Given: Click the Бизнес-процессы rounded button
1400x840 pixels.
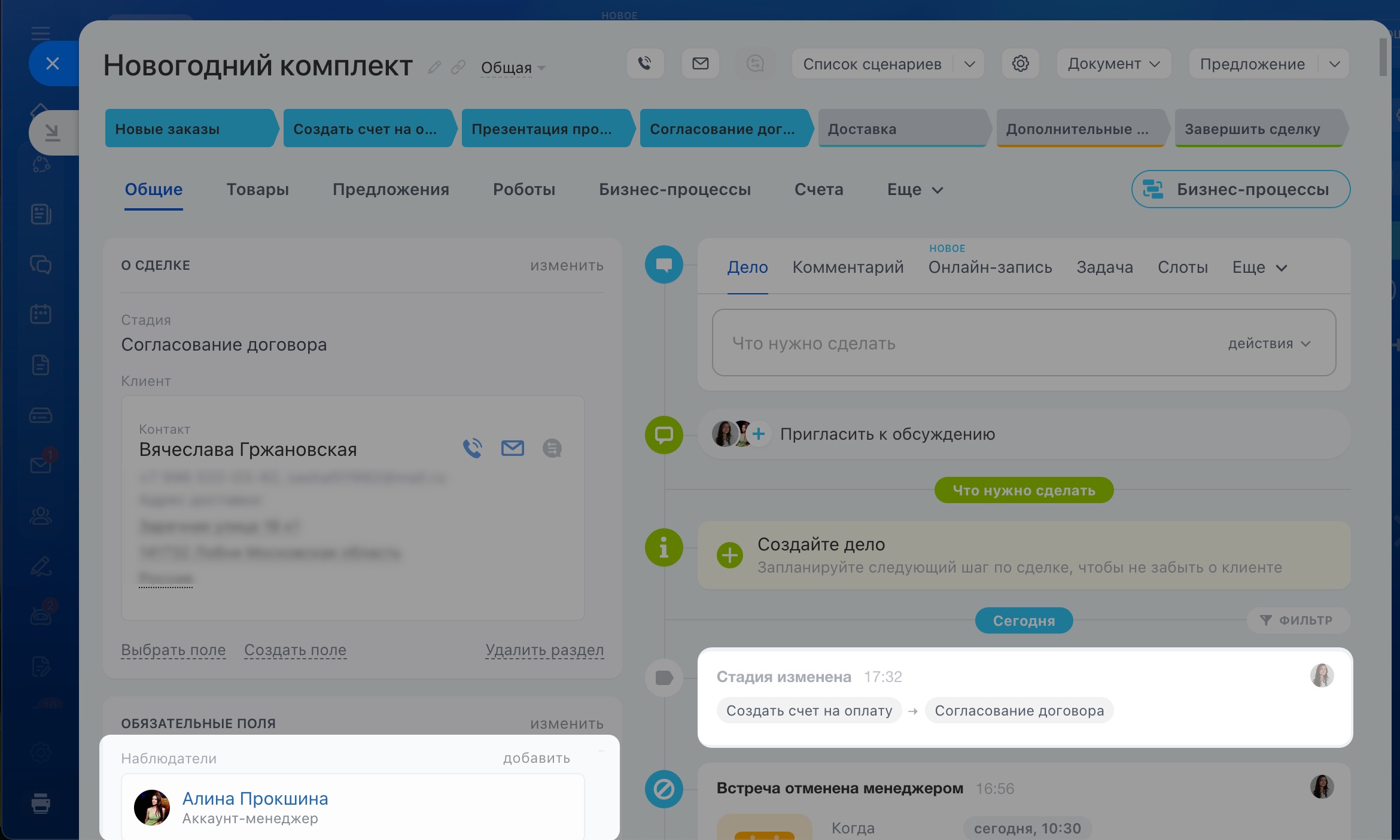Looking at the screenshot, I should (1240, 190).
